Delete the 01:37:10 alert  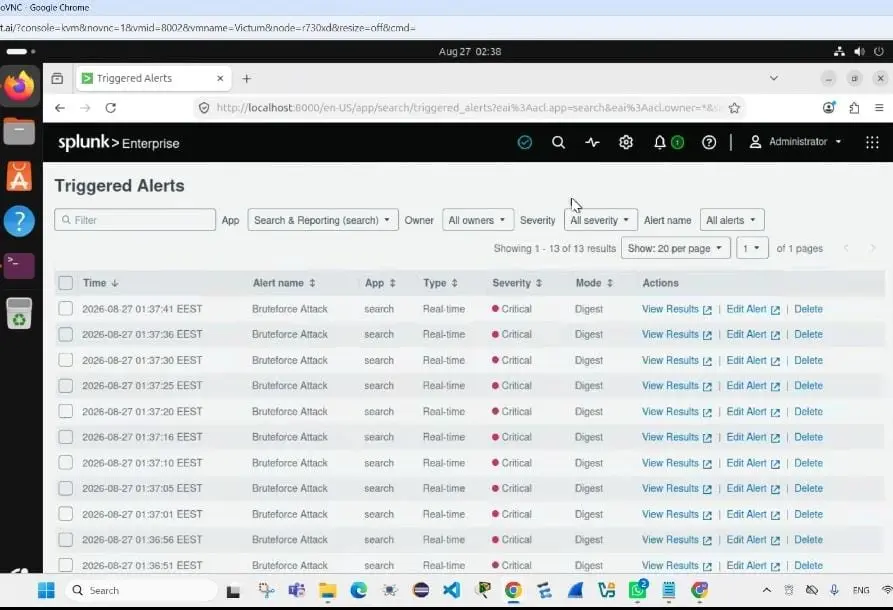coord(808,462)
